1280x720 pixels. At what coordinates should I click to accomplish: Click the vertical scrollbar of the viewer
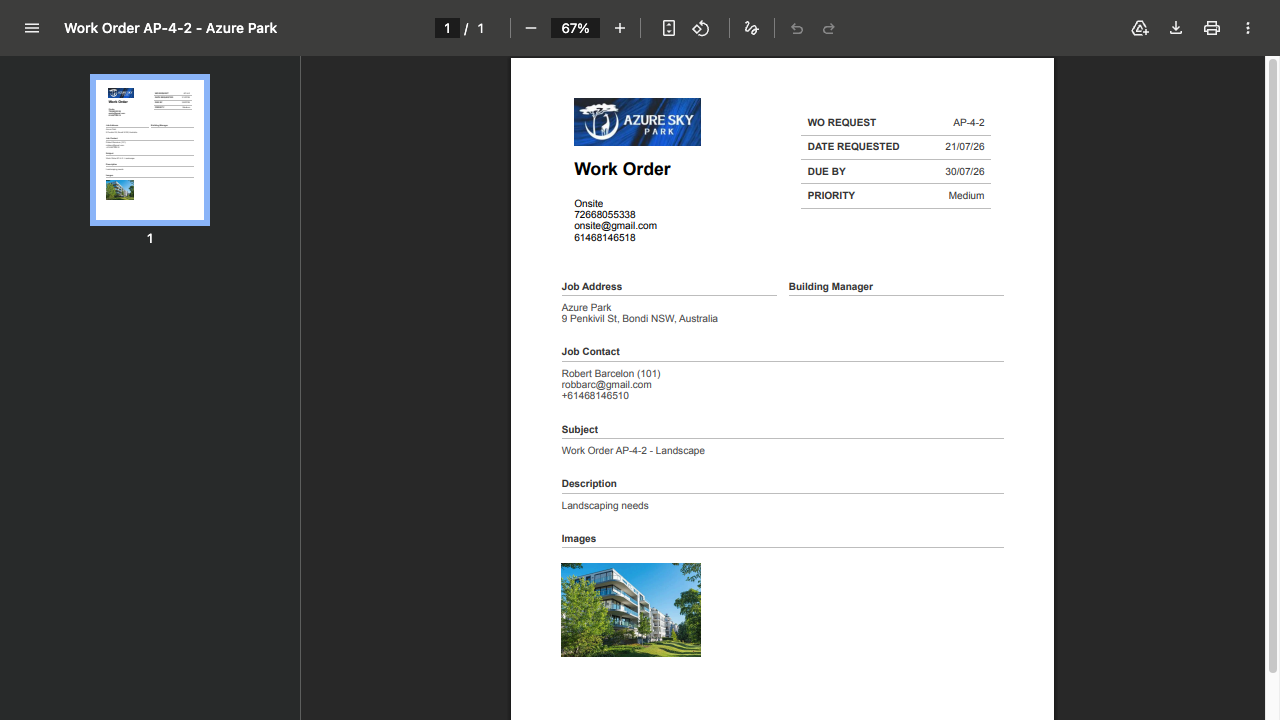(1272, 365)
